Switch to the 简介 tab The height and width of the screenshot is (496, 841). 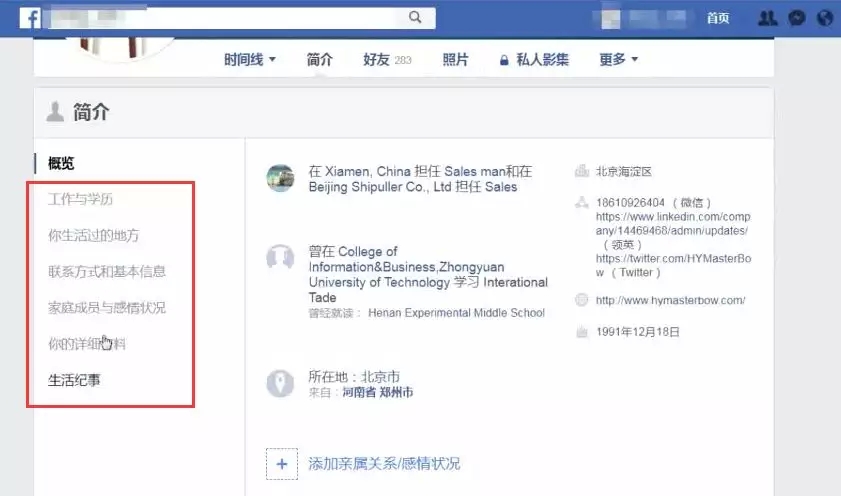(x=320, y=60)
